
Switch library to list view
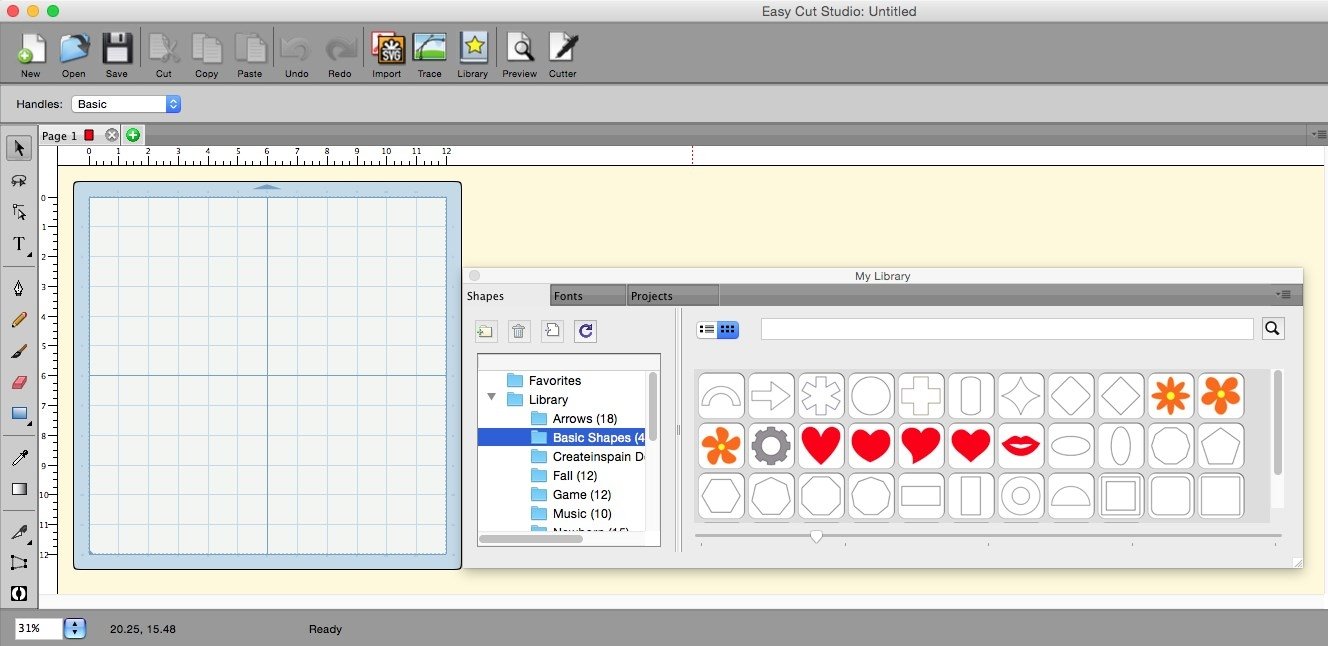click(x=707, y=329)
